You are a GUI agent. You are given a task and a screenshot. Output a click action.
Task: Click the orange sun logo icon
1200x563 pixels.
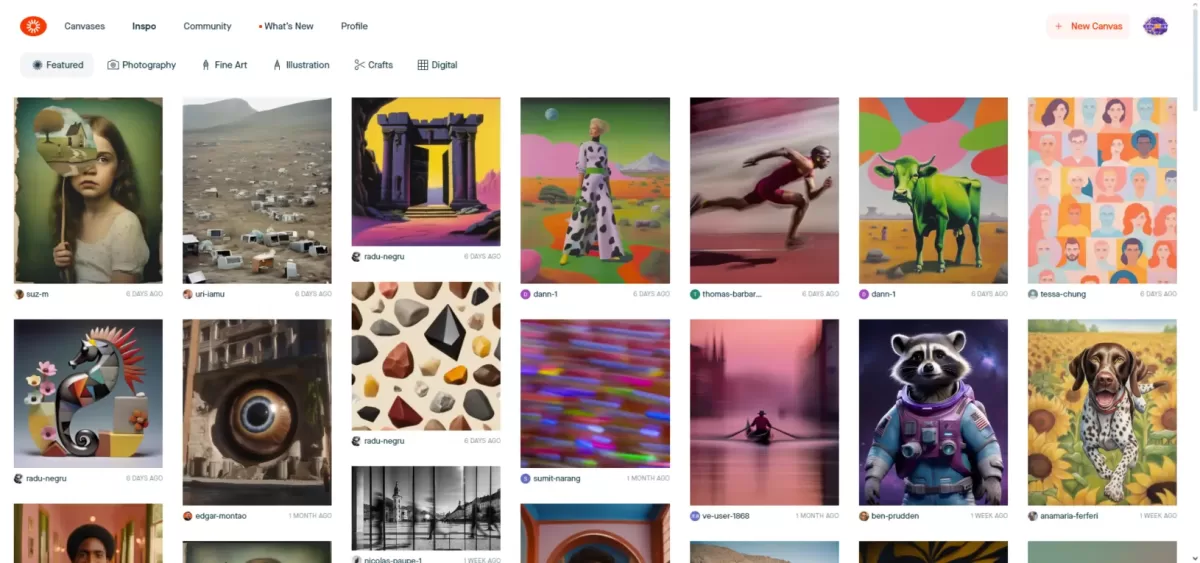(x=33, y=26)
